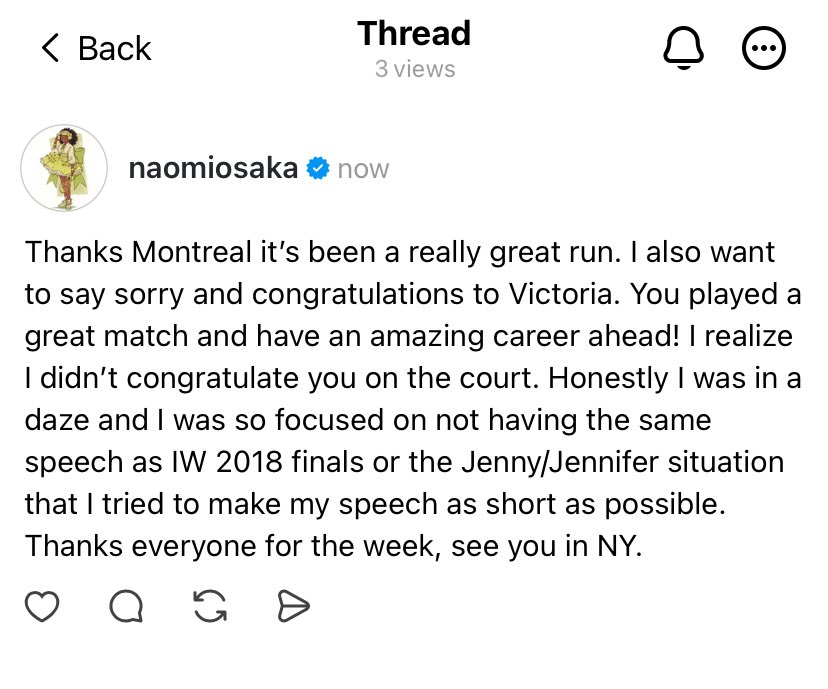Click the "now" post timestamp
828x689 pixels.
[363, 169]
